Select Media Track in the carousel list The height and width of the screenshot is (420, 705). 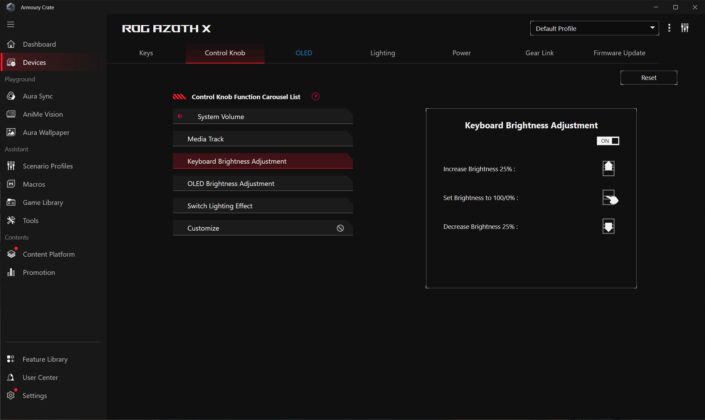(x=263, y=139)
